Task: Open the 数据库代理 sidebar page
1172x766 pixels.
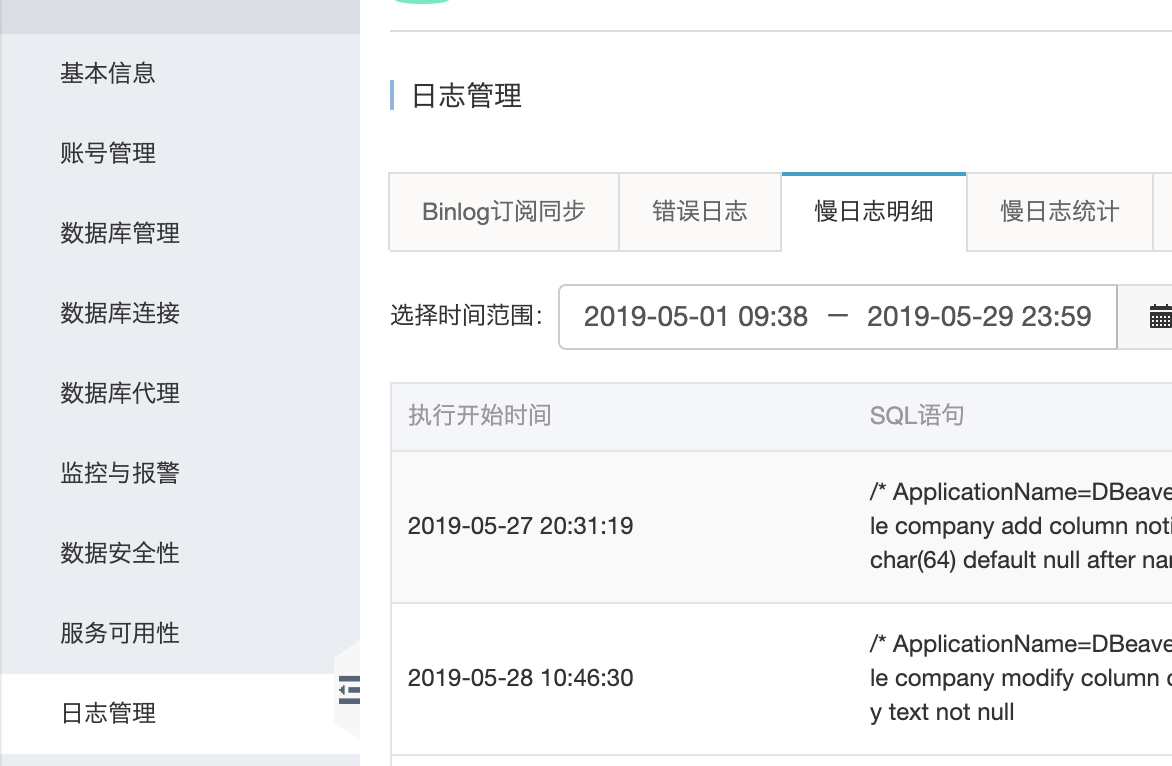Action: (x=120, y=393)
